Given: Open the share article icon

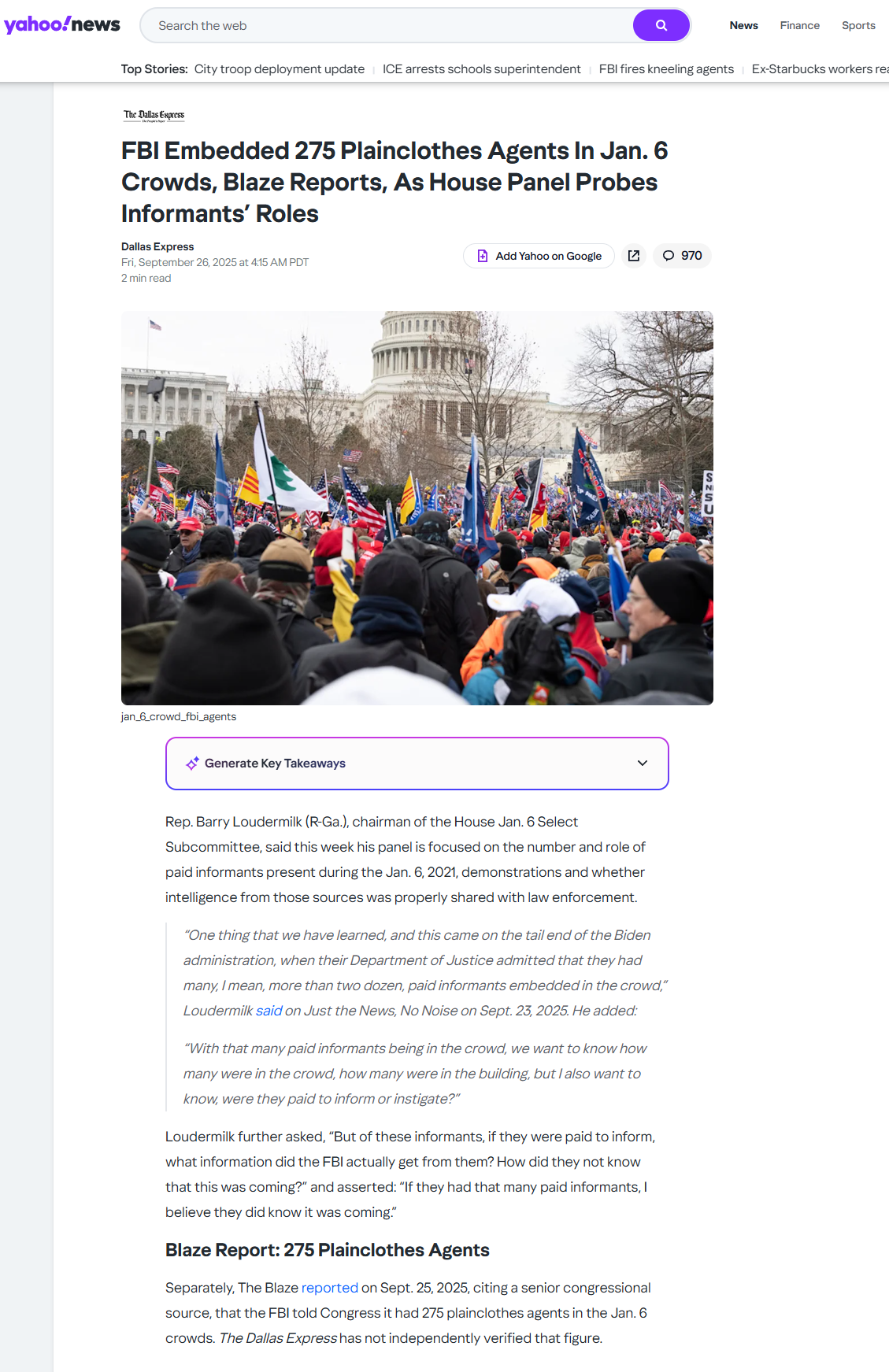Looking at the screenshot, I should point(634,256).
